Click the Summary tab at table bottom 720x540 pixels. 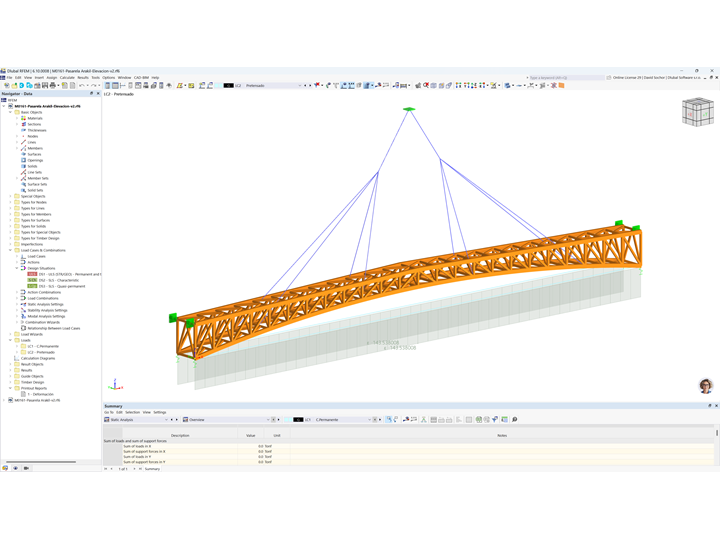point(152,469)
